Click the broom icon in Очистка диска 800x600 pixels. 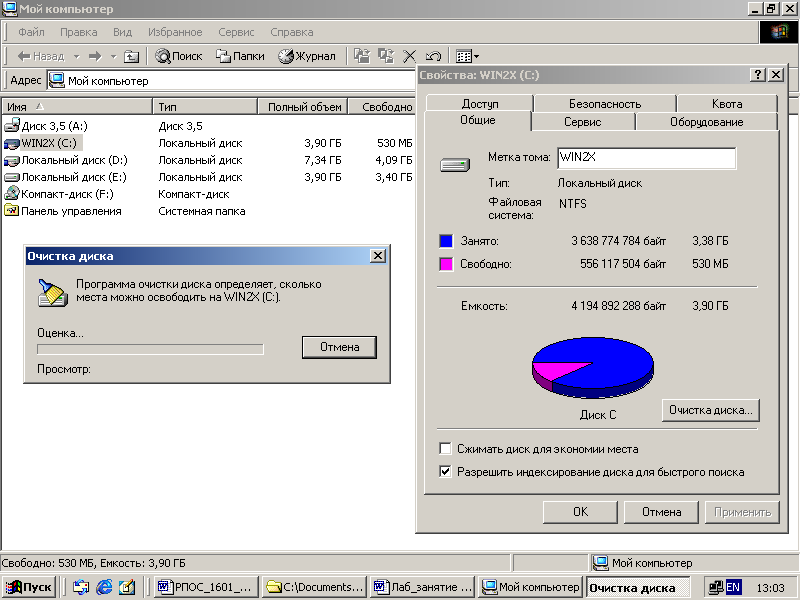[53, 293]
